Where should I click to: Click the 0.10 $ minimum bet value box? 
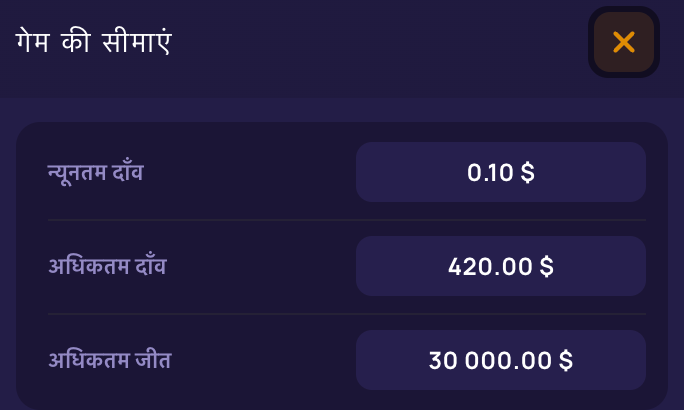[501, 172]
